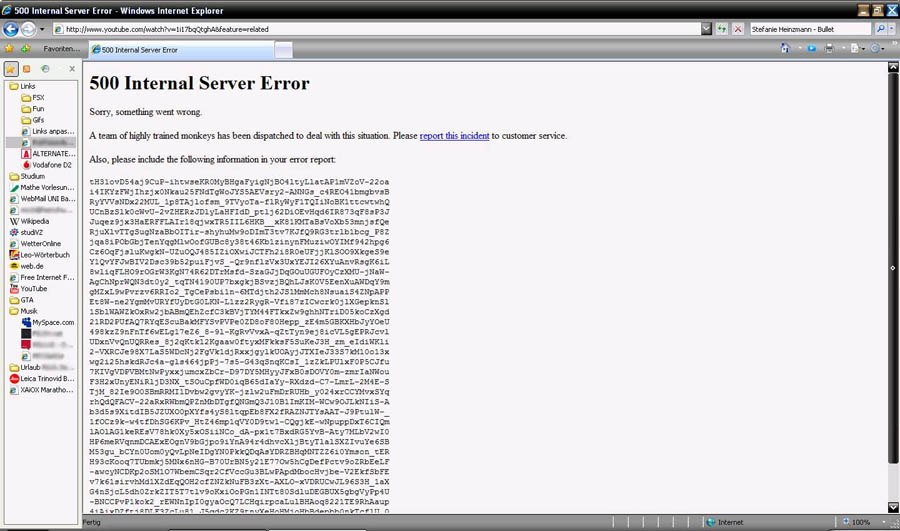Show the Favorites list in sidebar panel
The width and height of the screenshot is (900, 531).
10,69
